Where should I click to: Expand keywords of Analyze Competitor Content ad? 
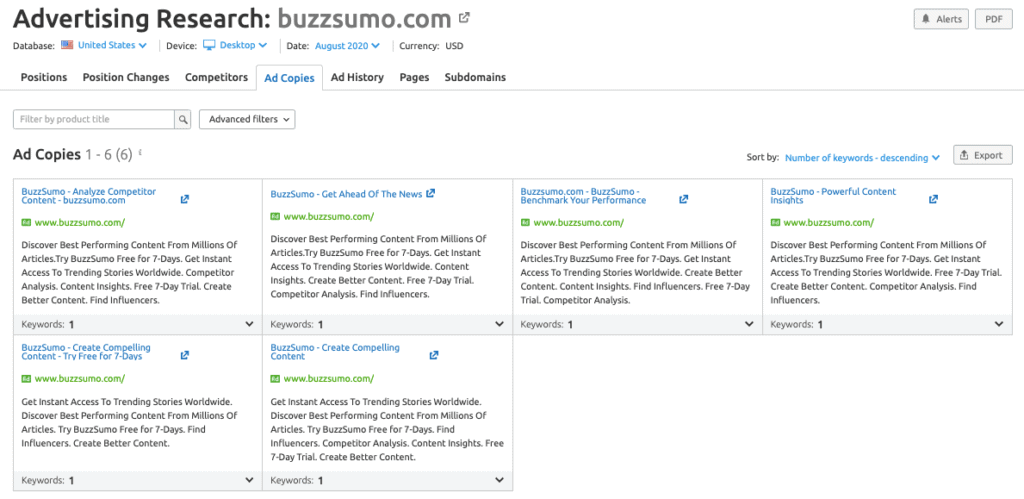[x=249, y=324]
